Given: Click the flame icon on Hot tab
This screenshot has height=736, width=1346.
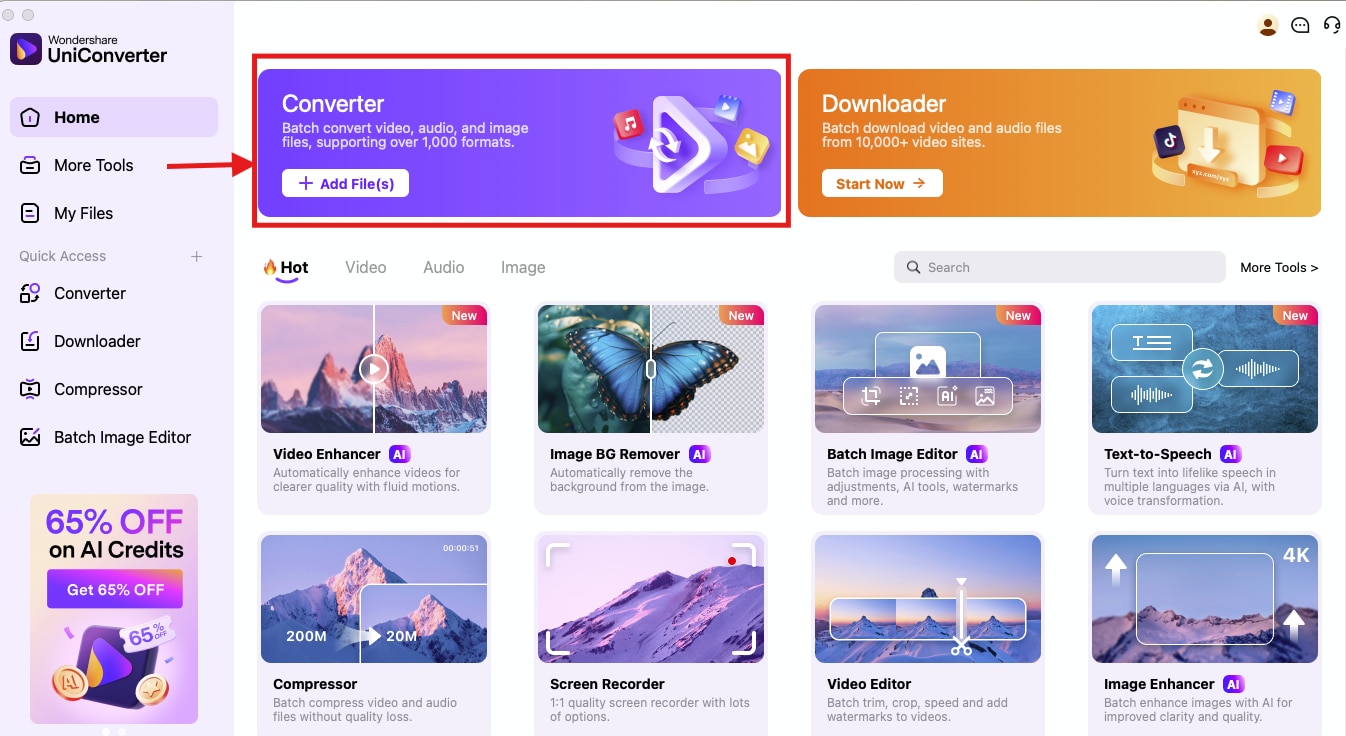Looking at the screenshot, I should (x=270, y=267).
